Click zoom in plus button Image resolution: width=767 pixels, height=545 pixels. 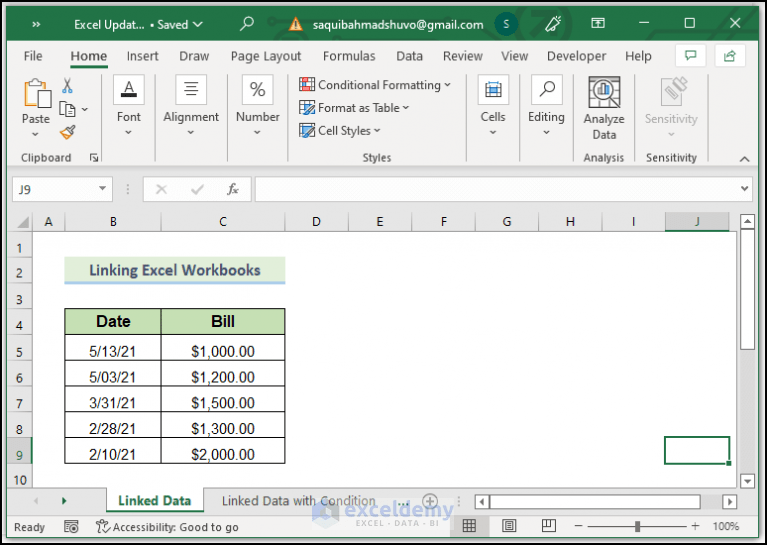(x=695, y=526)
